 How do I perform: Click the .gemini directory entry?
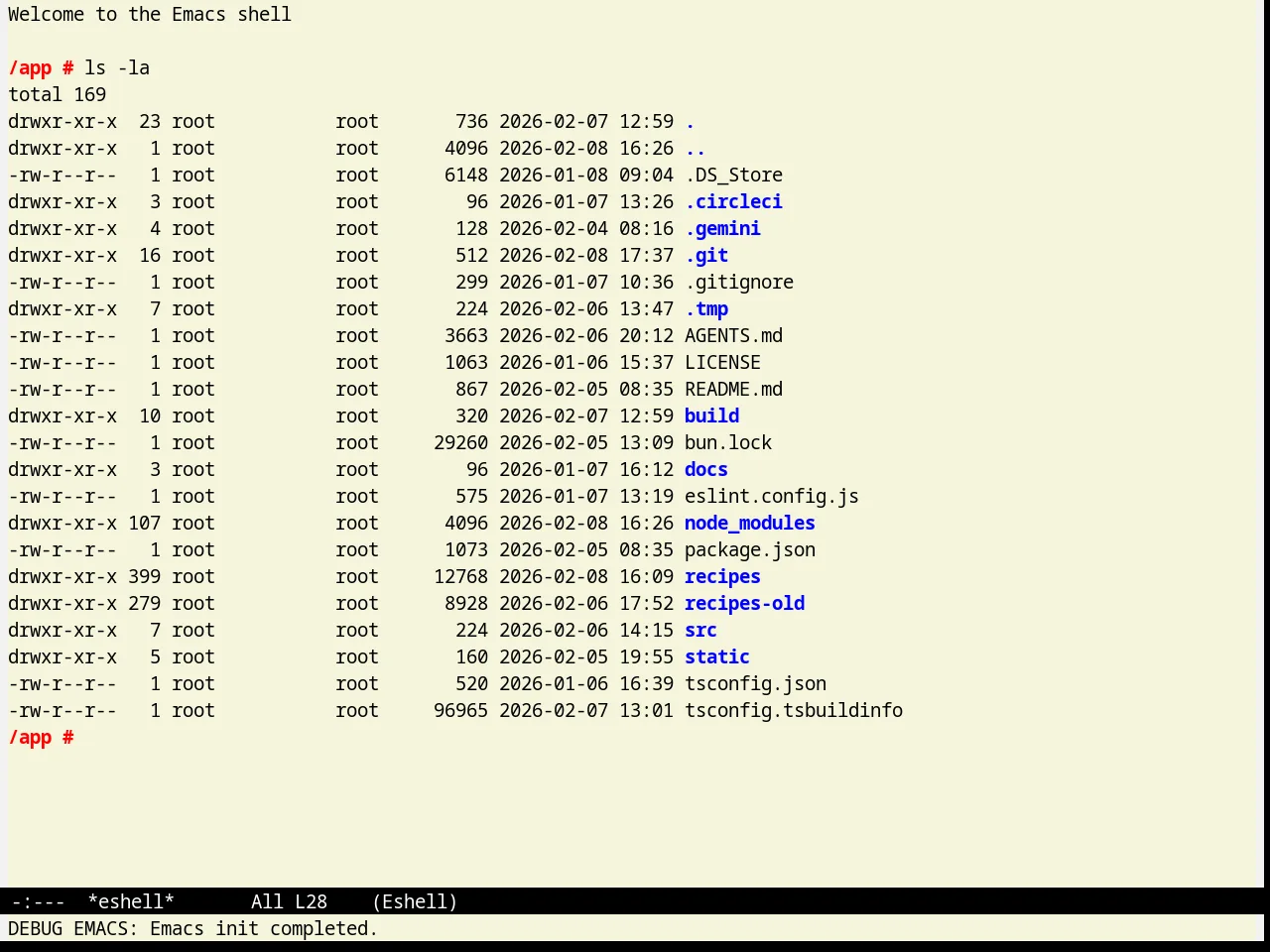[x=722, y=228]
